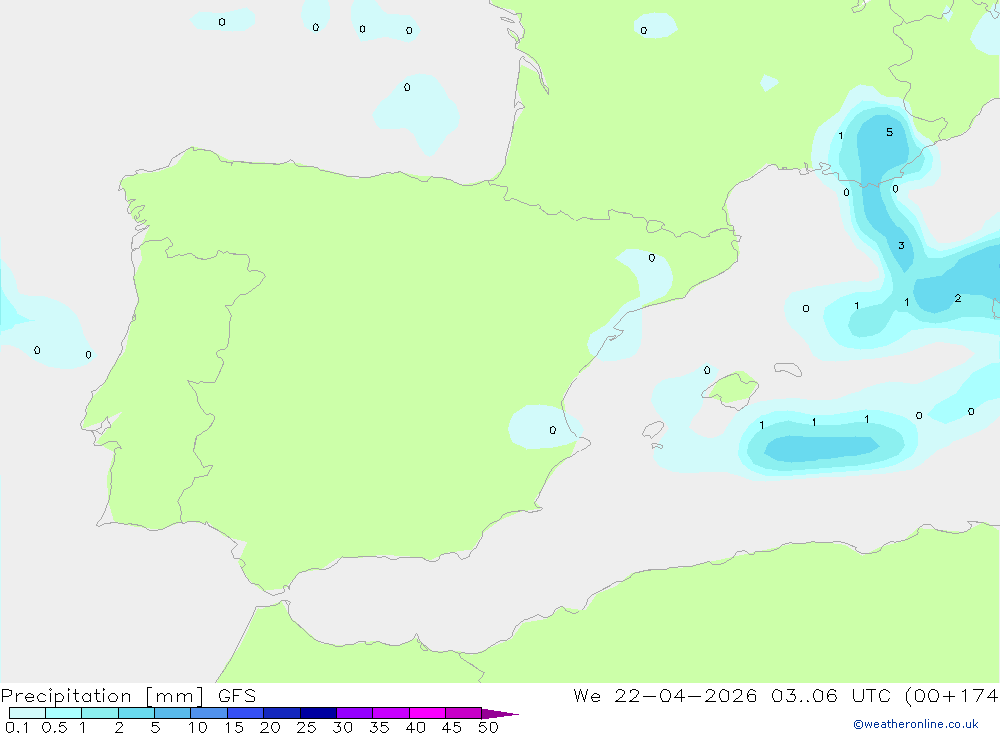Click the 25–30 mm darkest navy legend swatch

(318, 713)
